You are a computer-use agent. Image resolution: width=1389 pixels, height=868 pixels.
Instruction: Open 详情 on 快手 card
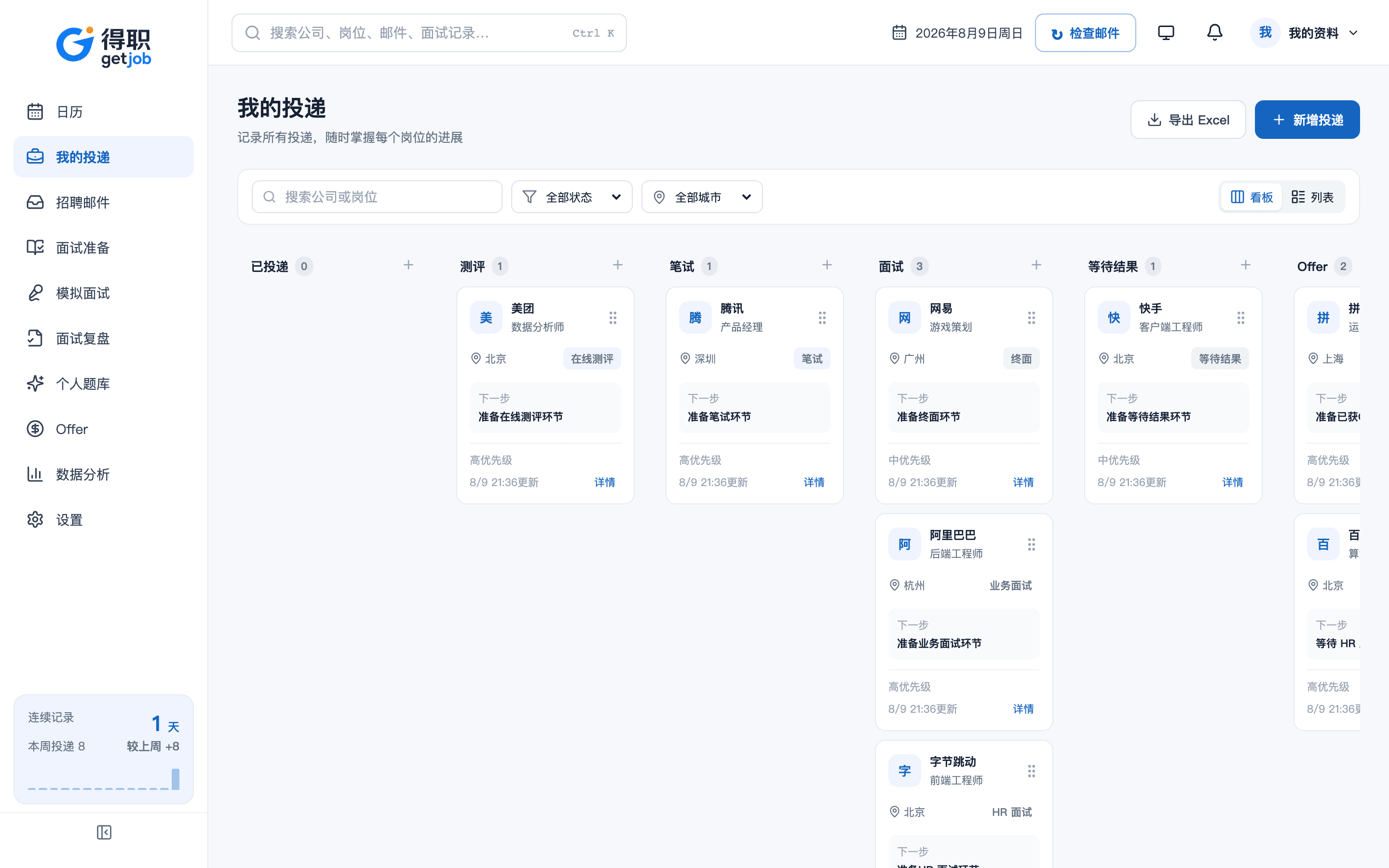tap(1233, 482)
